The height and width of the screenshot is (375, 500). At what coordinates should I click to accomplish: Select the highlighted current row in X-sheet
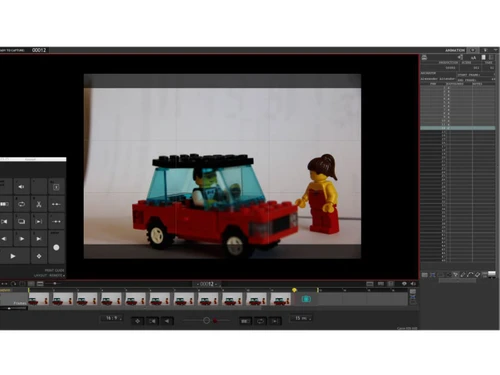click(x=458, y=128)
